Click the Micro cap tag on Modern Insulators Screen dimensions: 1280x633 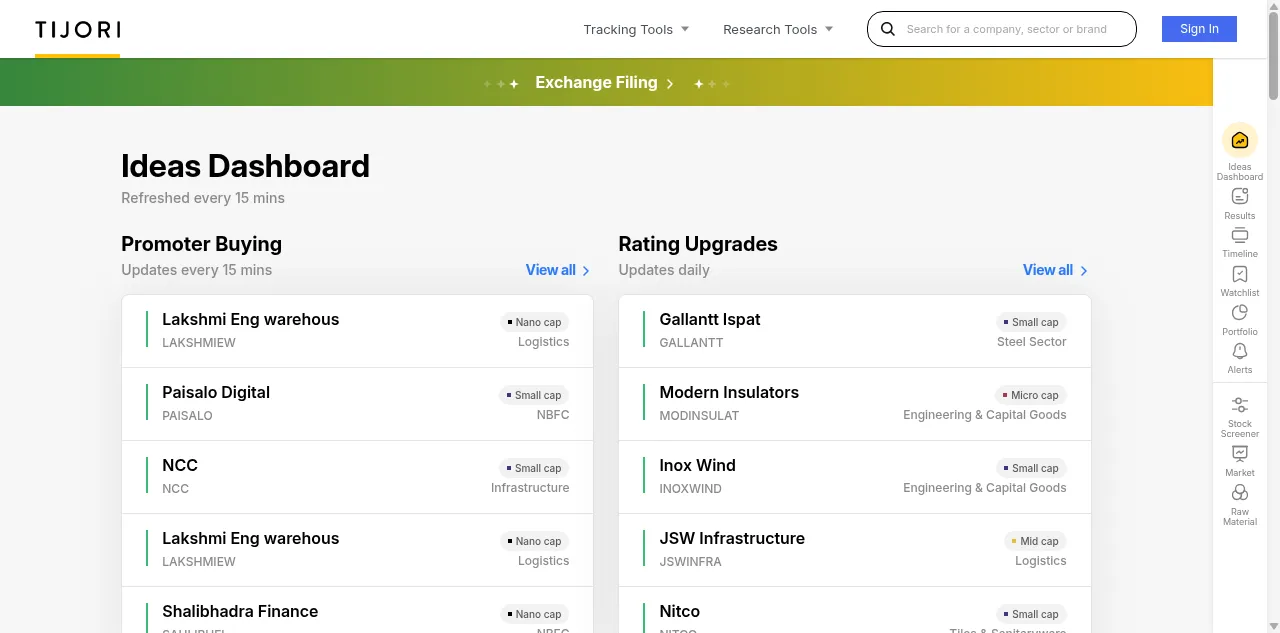click(x=1030, y=395)
